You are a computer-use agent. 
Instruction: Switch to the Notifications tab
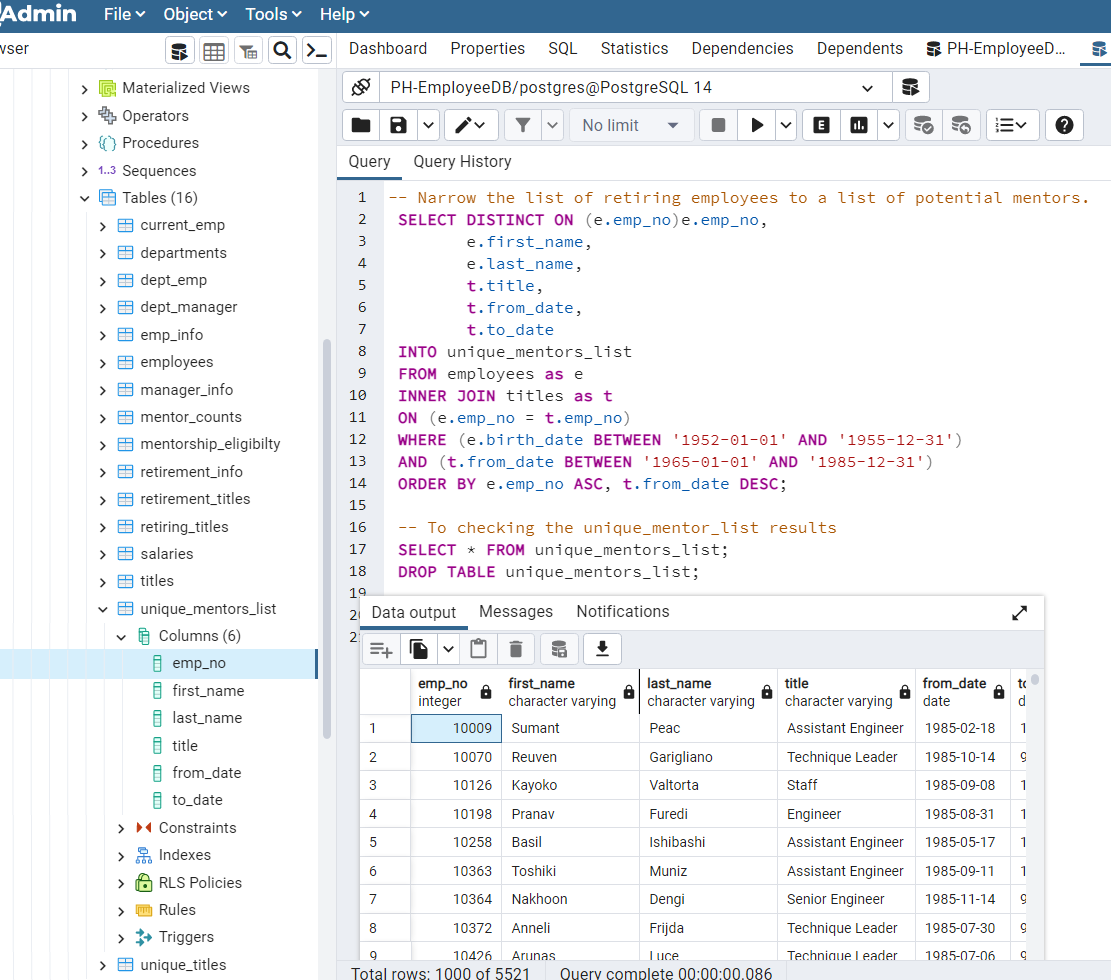(623, 612)
